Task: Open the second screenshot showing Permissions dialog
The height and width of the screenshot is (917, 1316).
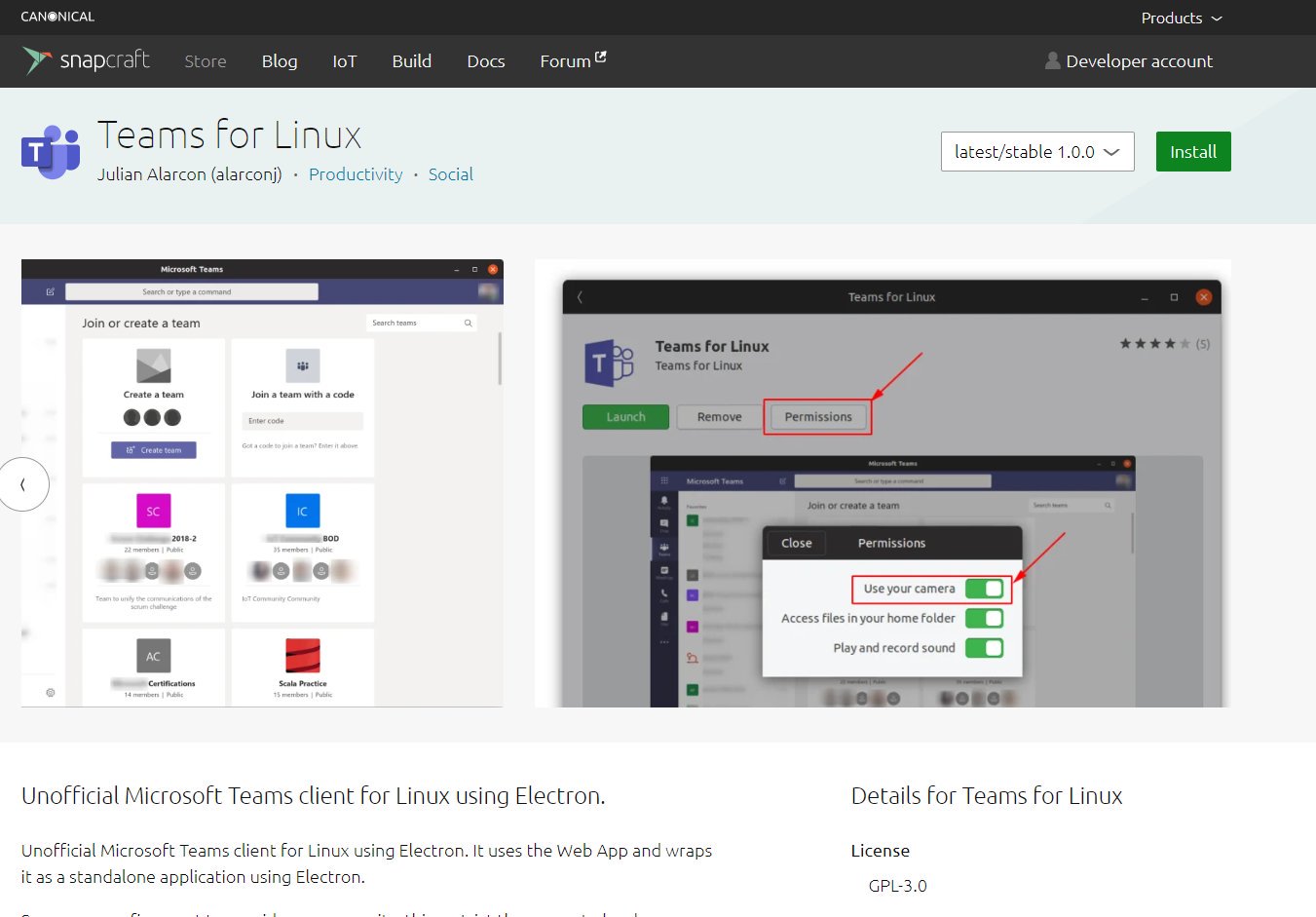Action: pyautogui.click(x=883, y=483)
